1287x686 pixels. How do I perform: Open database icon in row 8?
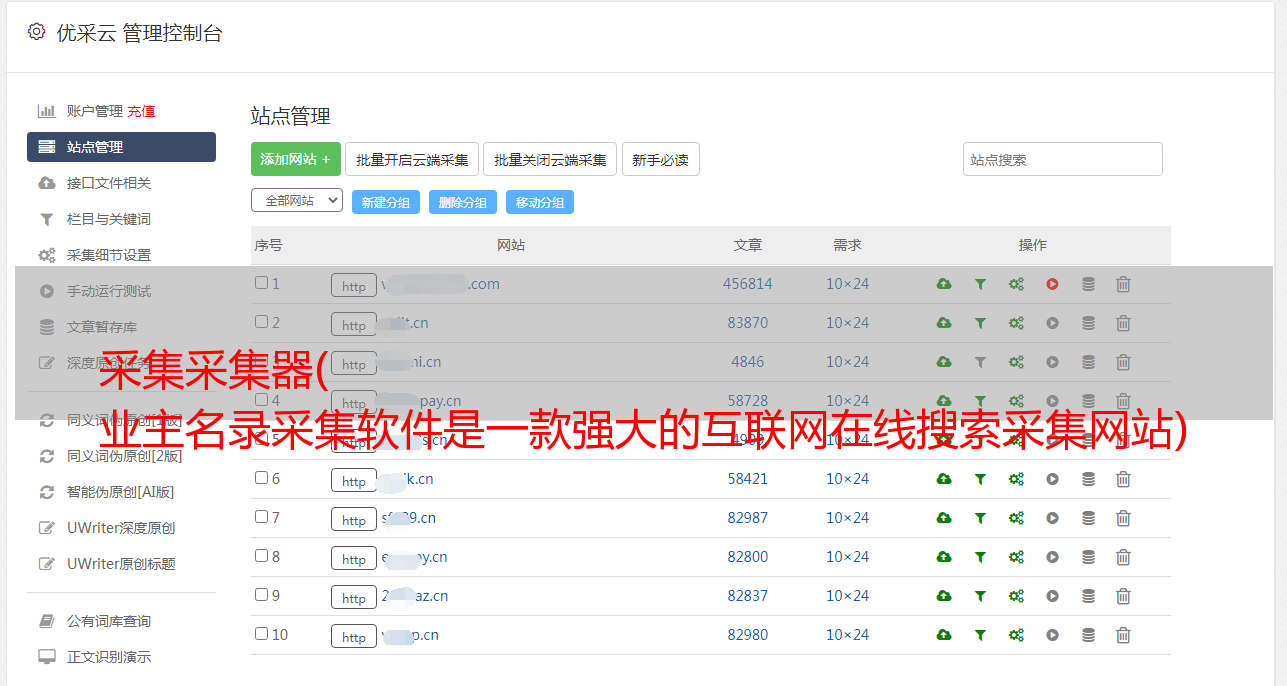(1088, 557)
